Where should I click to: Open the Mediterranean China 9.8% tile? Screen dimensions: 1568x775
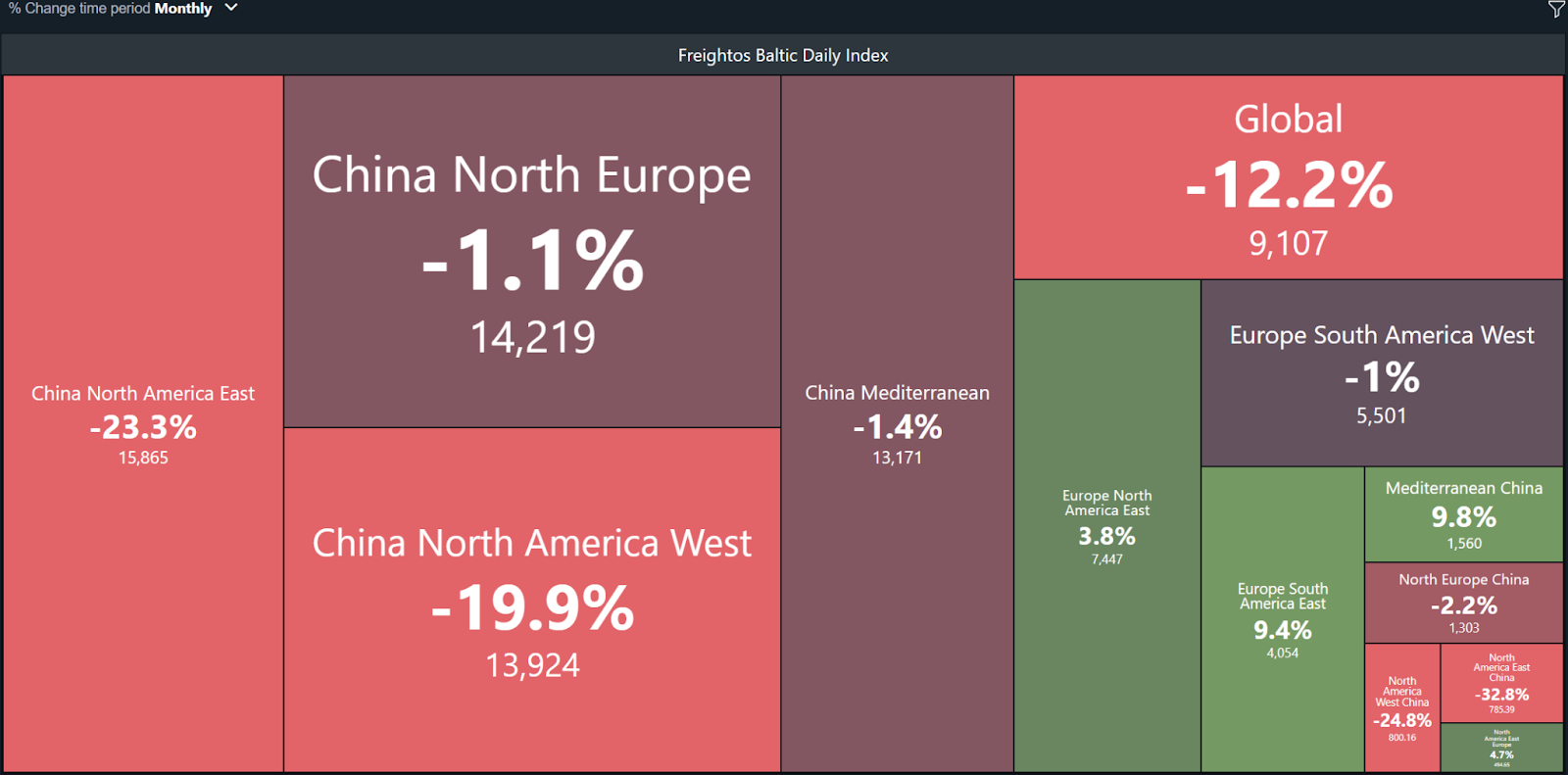1464,514
